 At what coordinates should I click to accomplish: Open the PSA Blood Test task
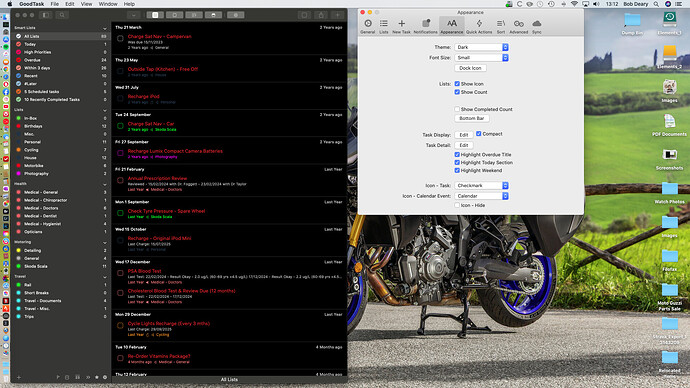click(x=144, y=271)
